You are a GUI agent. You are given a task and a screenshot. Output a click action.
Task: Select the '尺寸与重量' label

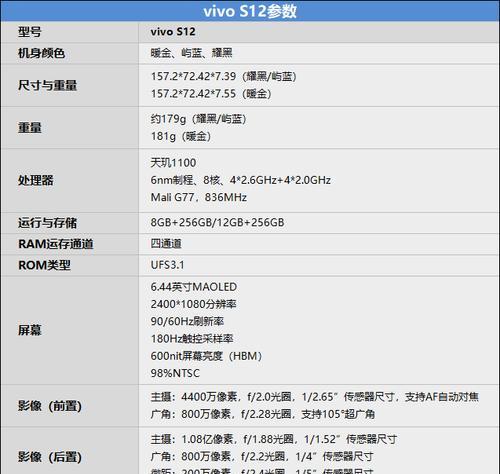coord(47,85)
